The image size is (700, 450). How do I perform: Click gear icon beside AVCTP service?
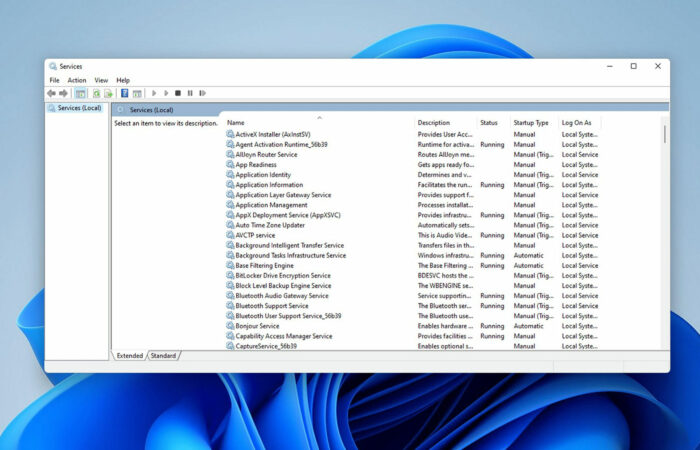(x=230, y=235)
